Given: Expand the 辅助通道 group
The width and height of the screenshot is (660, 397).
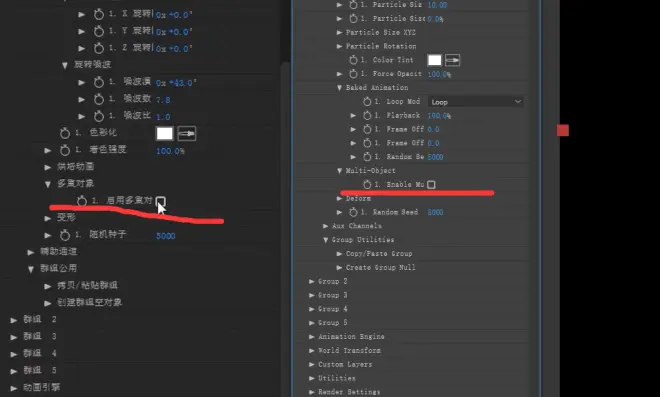Looking at the screenshot, I should [31, 252].
